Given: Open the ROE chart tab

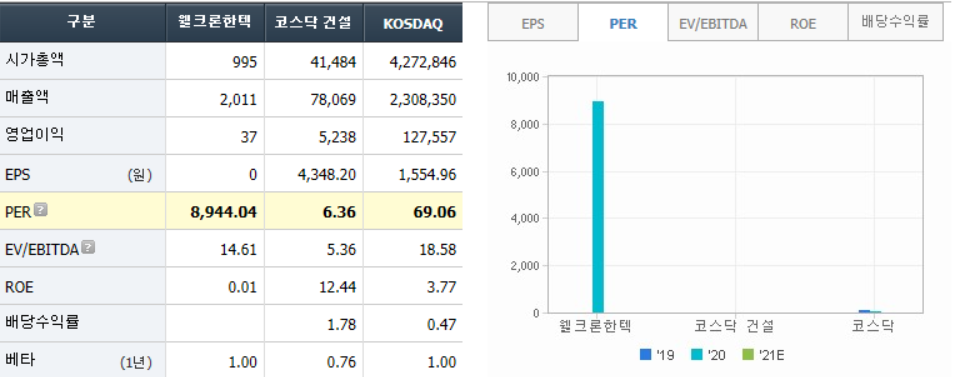Looking at the screenshot, I should pyautogui.click(x=803, y=24).
